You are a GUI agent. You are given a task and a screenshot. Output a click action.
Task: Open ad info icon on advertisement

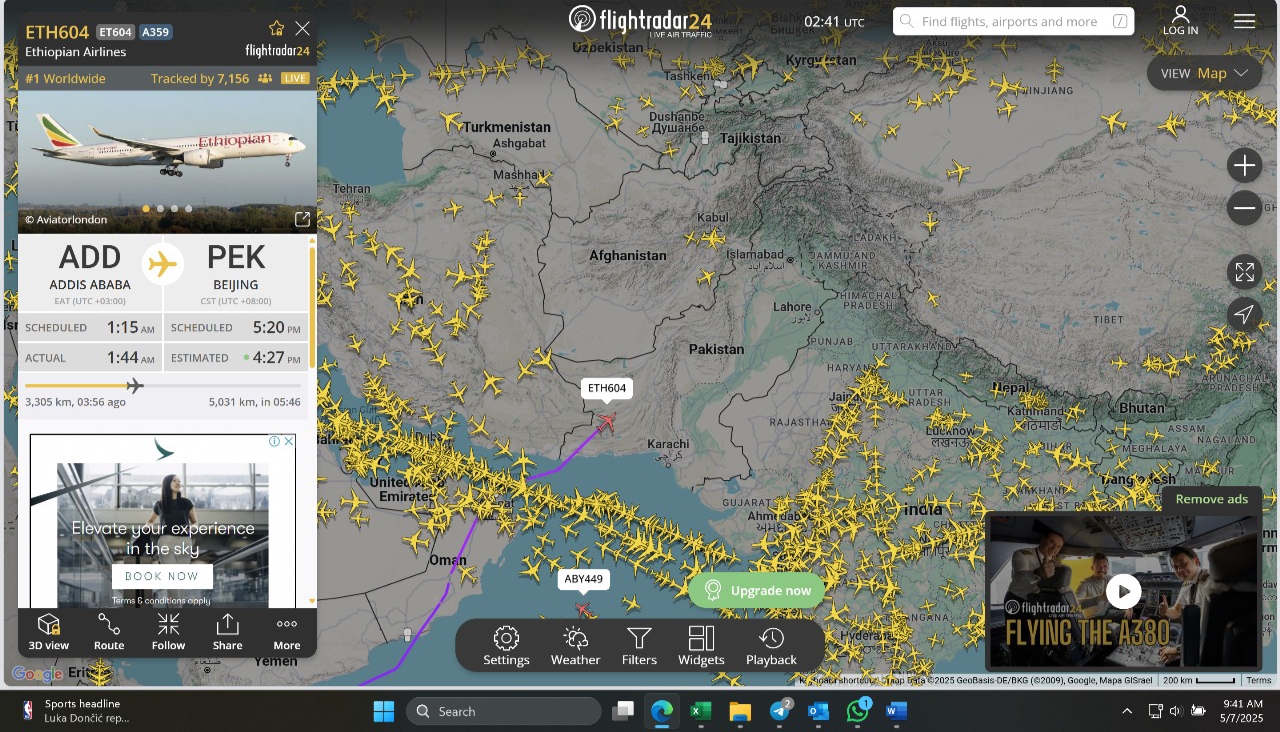[275, 441]
